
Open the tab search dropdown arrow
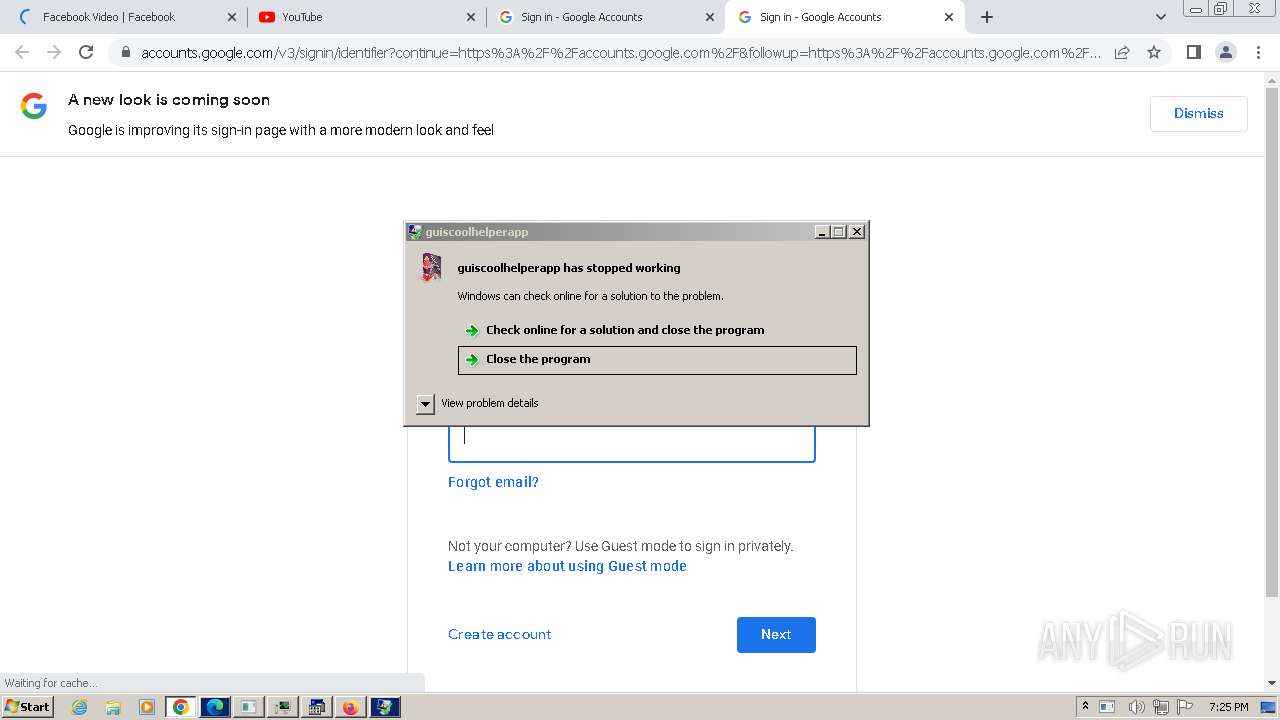pos(1160,17)
